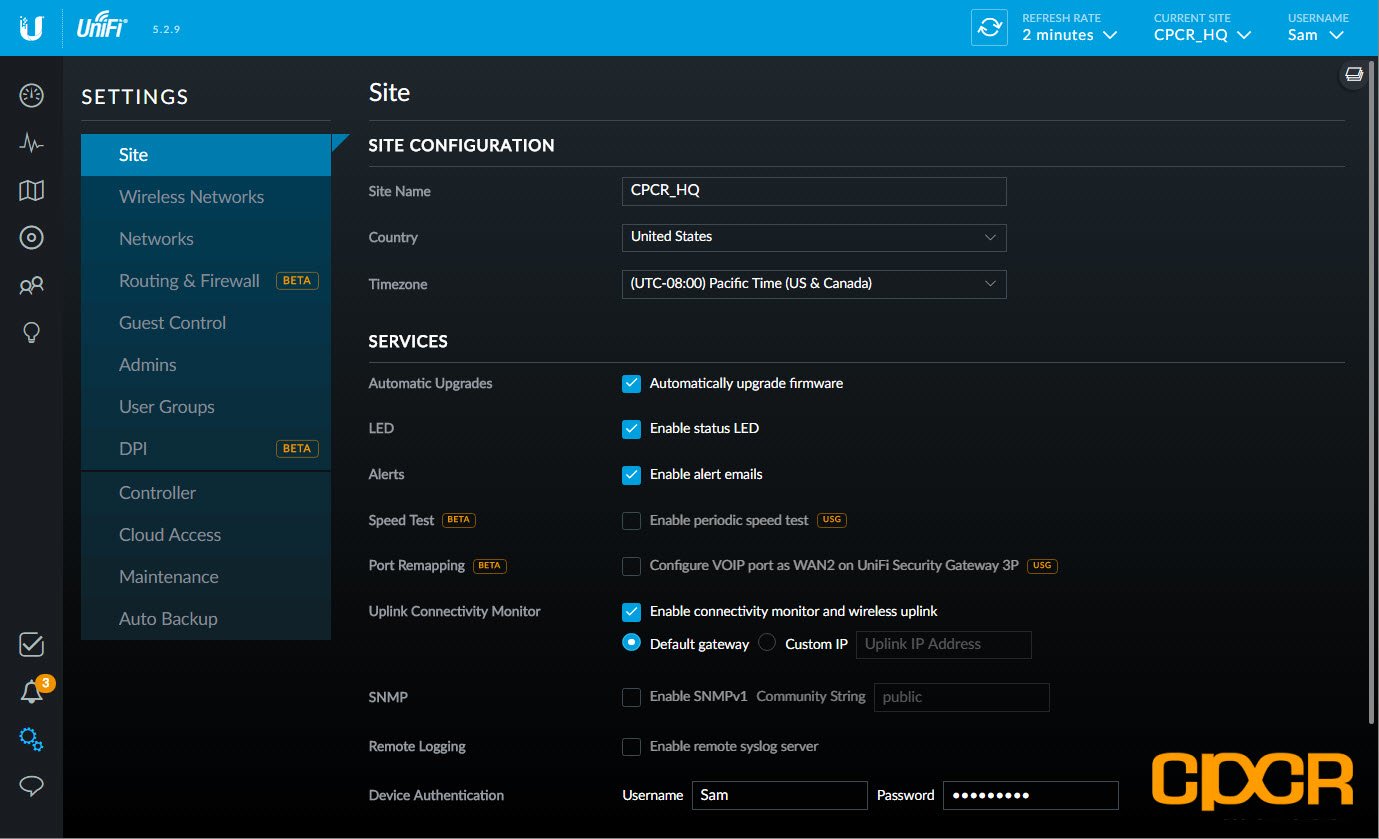
Task: Open Routing & Firewall settings
Action: pyautogui.click(x=206, y=281)
